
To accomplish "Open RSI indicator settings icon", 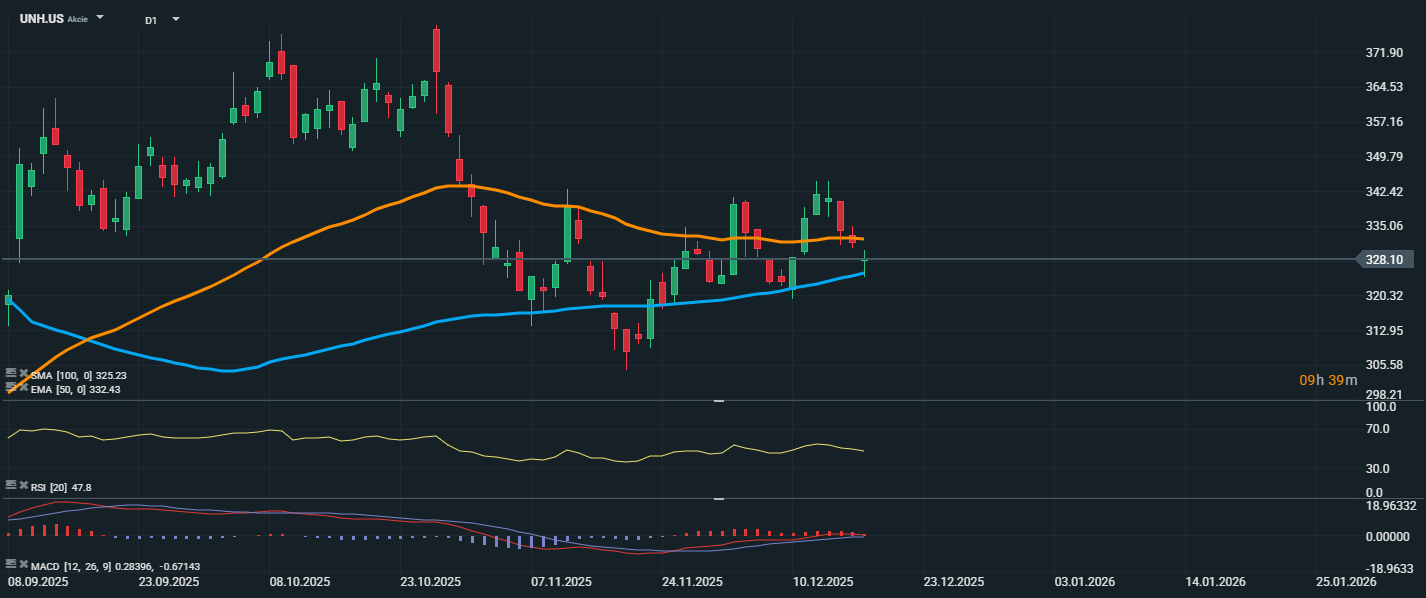I will 10,484.
